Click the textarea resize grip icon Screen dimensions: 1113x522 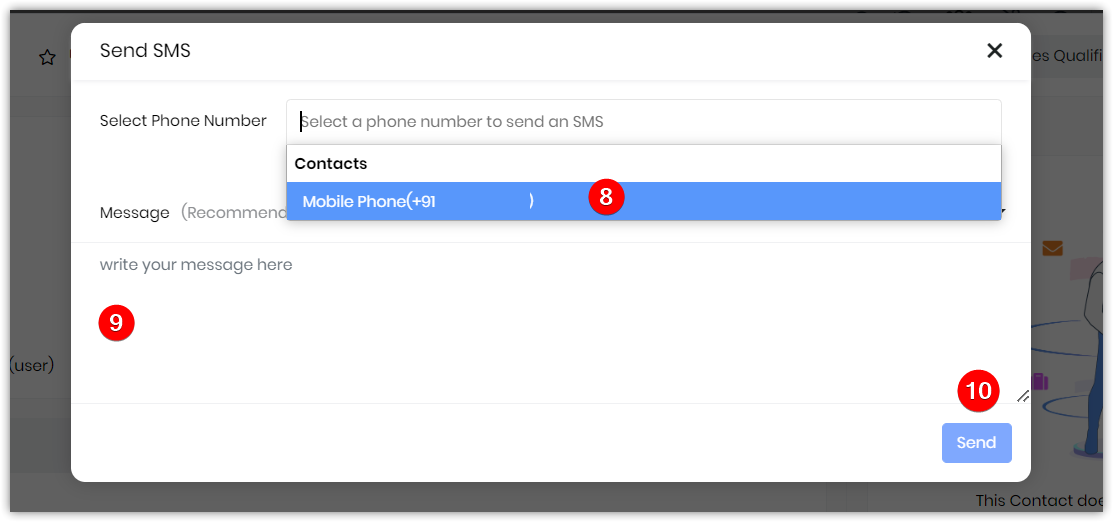click(1023, 396)
